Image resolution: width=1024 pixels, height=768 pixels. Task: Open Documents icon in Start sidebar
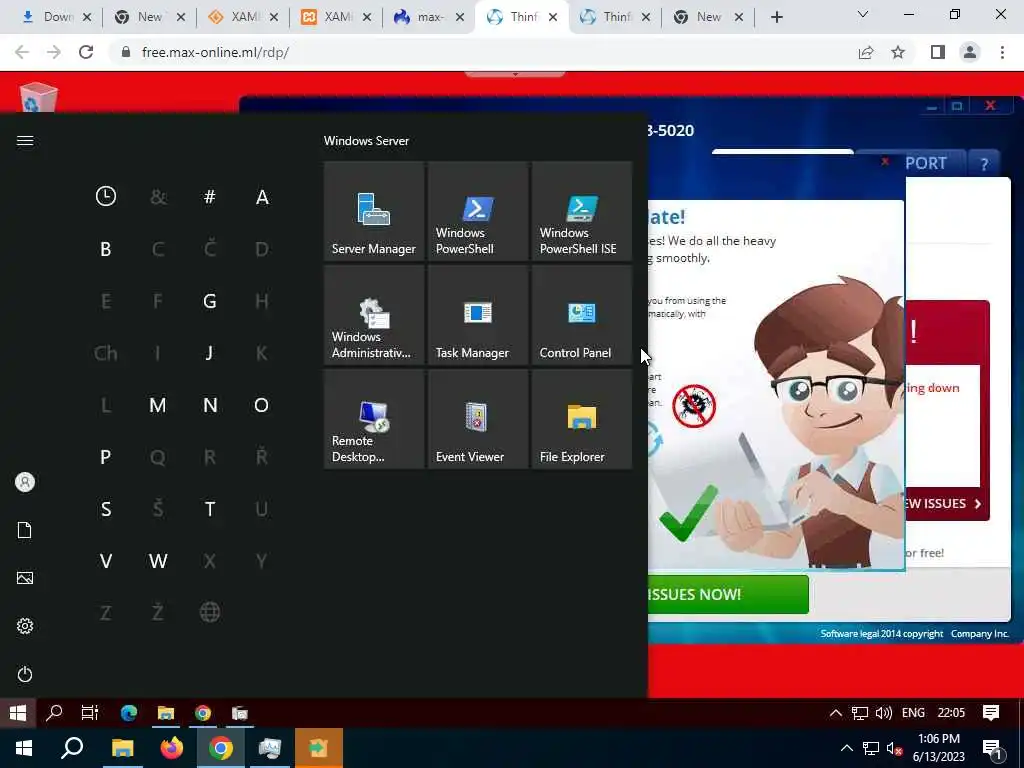pos(25,530)
